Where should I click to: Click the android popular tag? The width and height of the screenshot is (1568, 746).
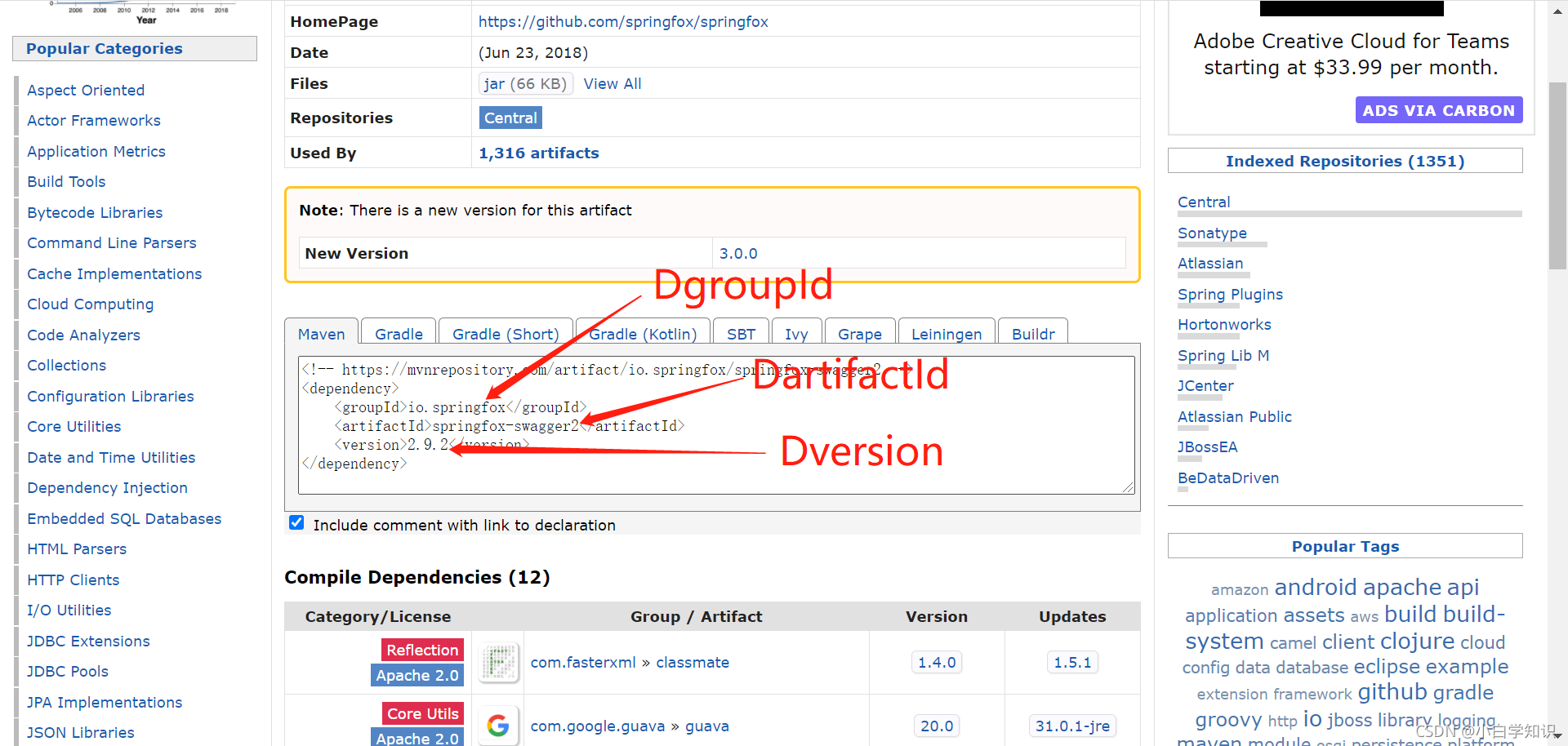pos(1316,587)
